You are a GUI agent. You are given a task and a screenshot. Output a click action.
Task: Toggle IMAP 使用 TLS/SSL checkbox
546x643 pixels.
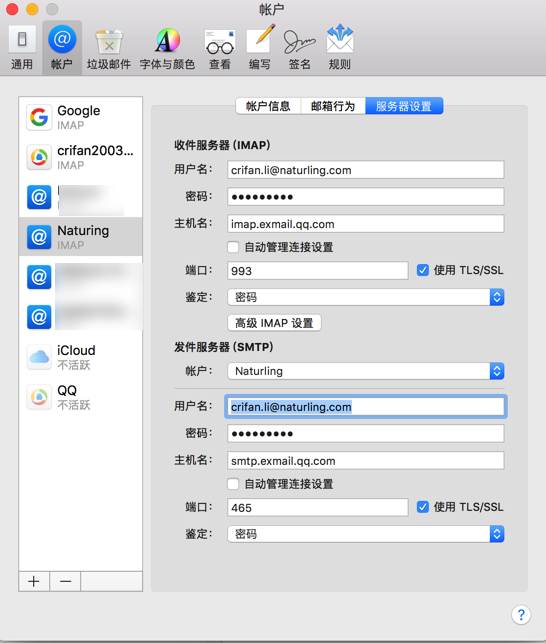pyautogui.click(x=423, y=270)
